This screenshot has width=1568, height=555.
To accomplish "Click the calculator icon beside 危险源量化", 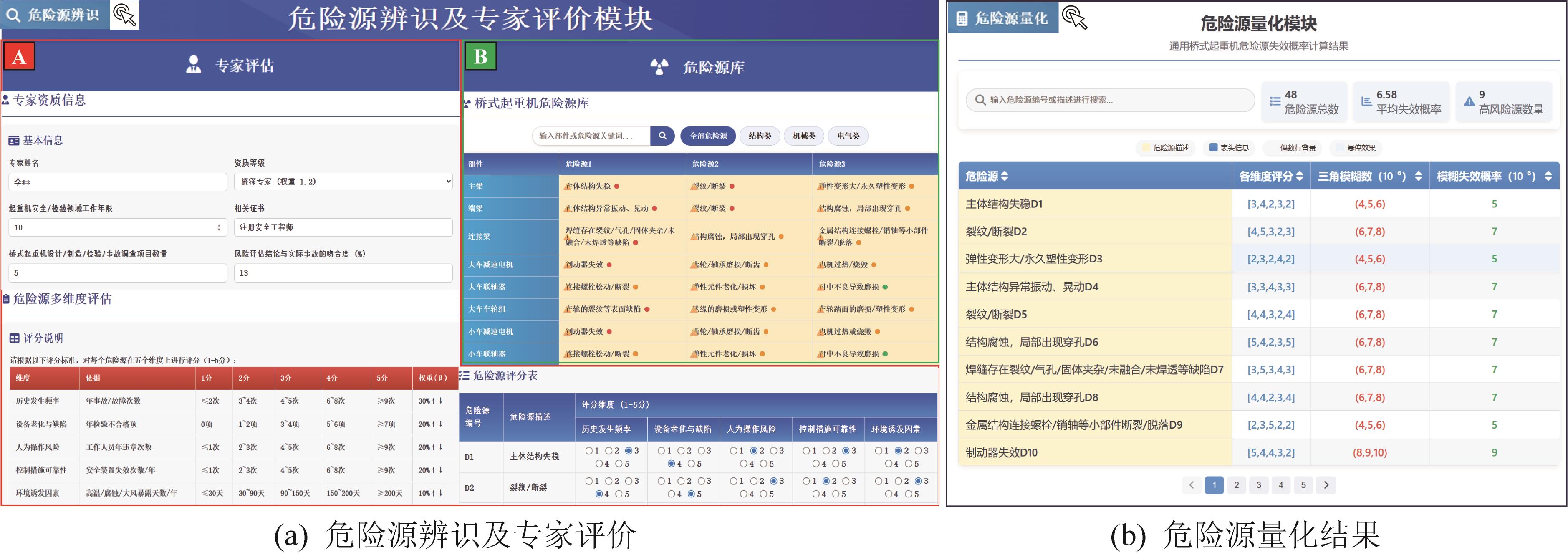I will [962, 19].
